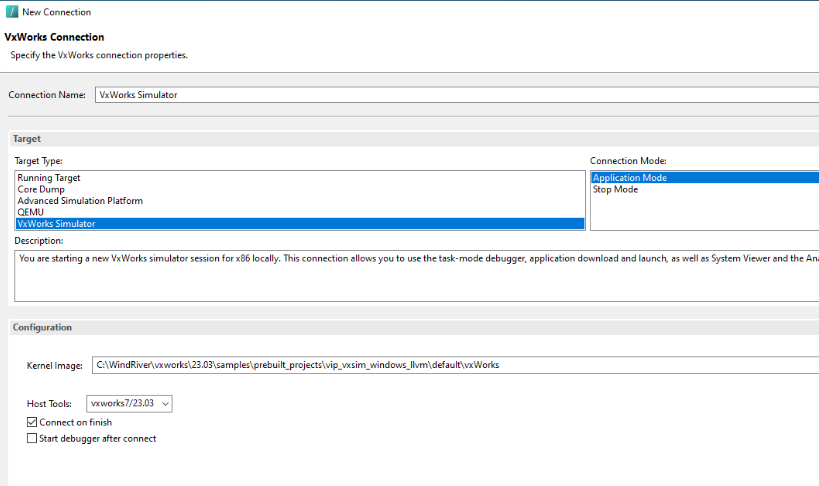Choose Application Mode connection mode
The width and height of the screenshot is (819, 486).
coord(630,178)
